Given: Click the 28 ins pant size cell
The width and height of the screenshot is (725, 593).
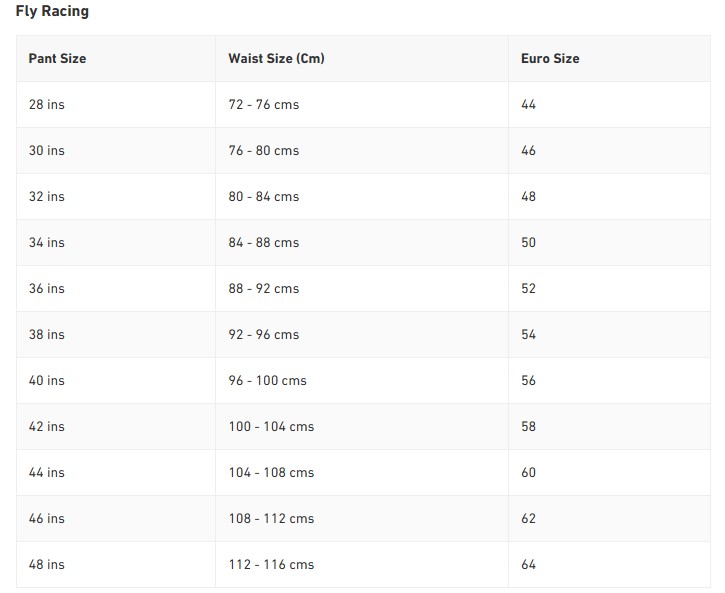Looking at the screenshot, I should [46, 105].
